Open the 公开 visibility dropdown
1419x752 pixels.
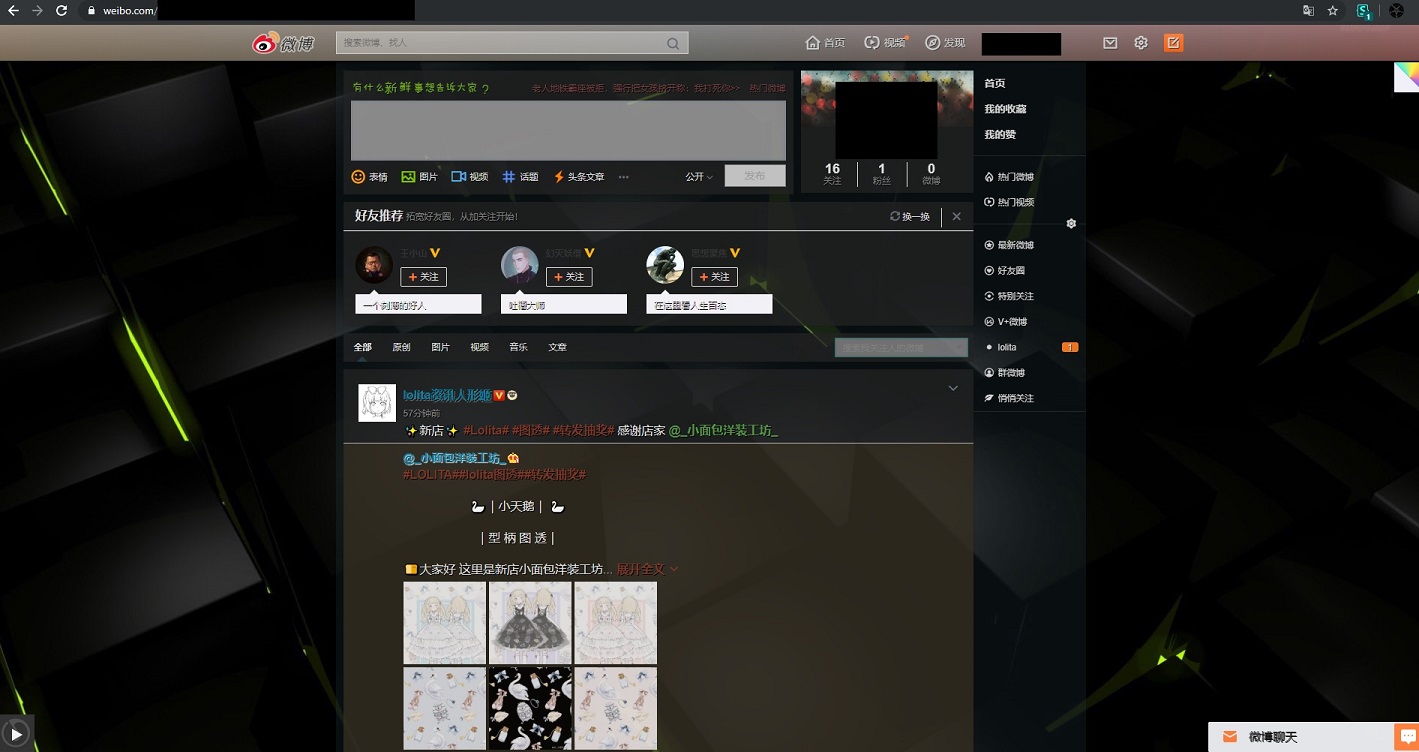pyautogui.click(x=699, y=177)
